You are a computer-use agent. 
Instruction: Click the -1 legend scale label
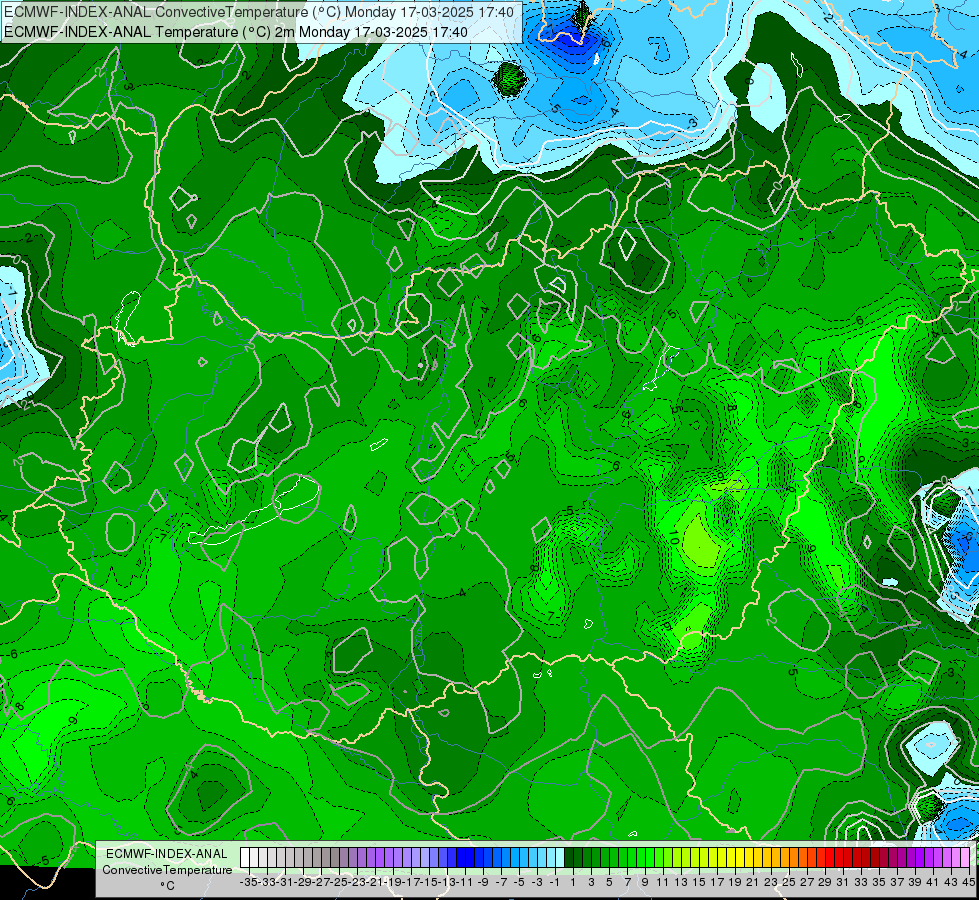click(554, 882)
